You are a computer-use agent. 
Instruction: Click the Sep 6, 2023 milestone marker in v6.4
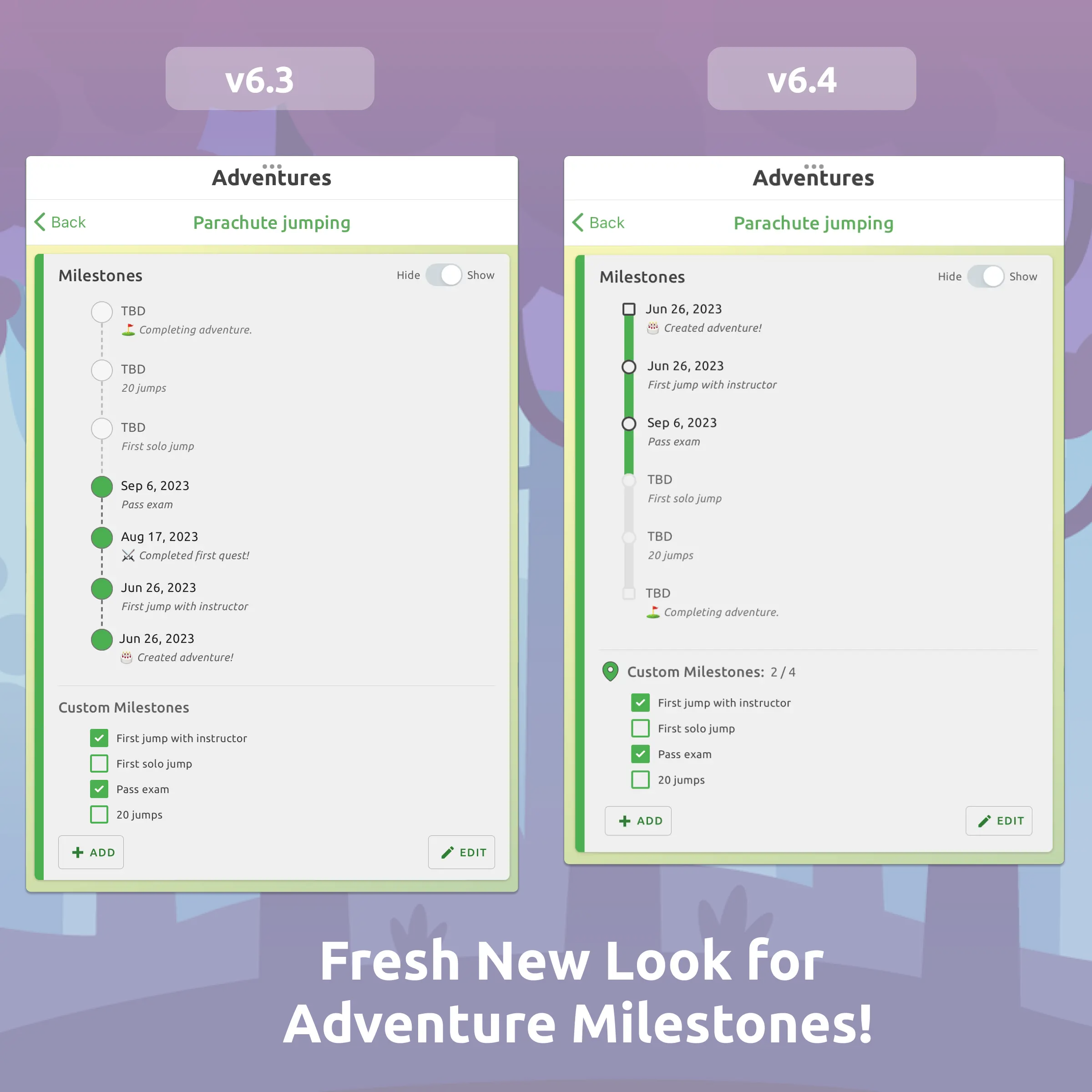(x=627, y=421)
